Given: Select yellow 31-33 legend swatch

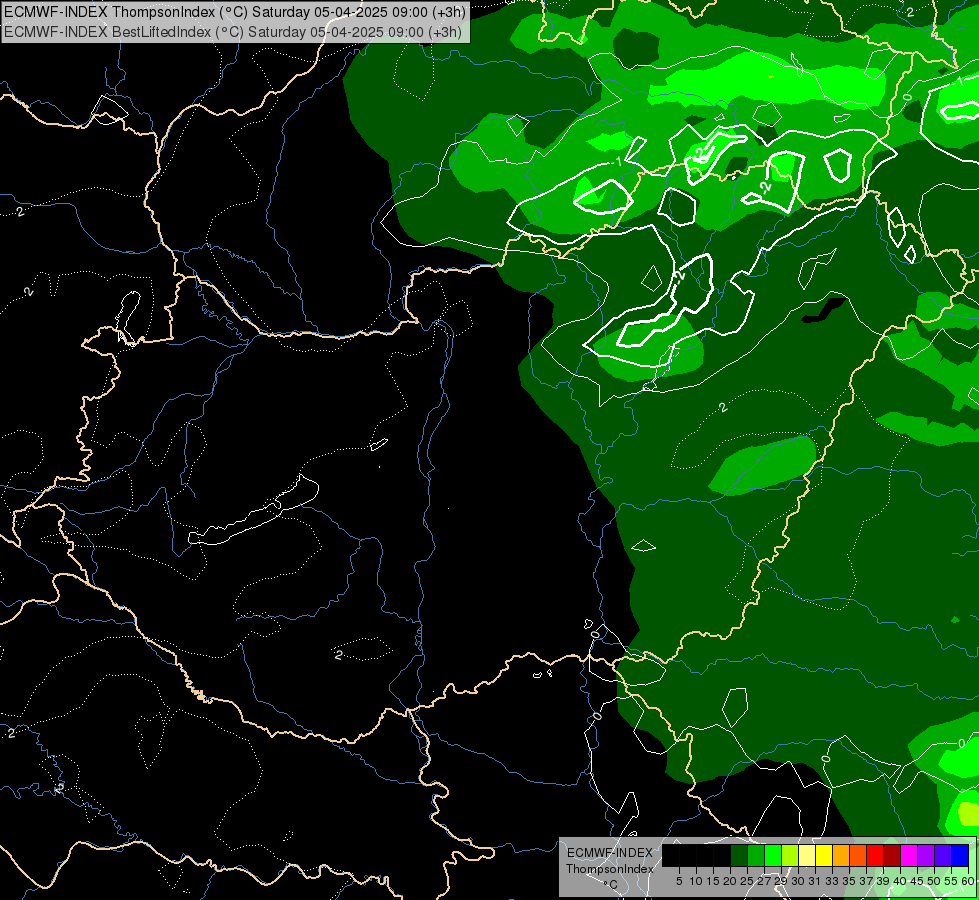Looking at the screenshot, I should click(x=824, y=856).
